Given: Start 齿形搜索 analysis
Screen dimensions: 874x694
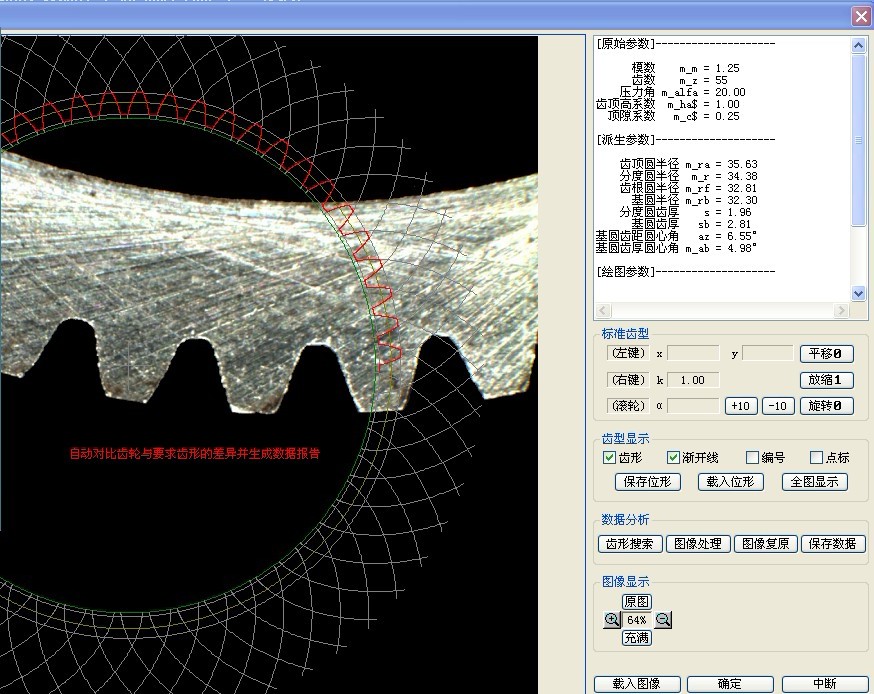Looking at the screenshot, I should [x=630, y=543].
